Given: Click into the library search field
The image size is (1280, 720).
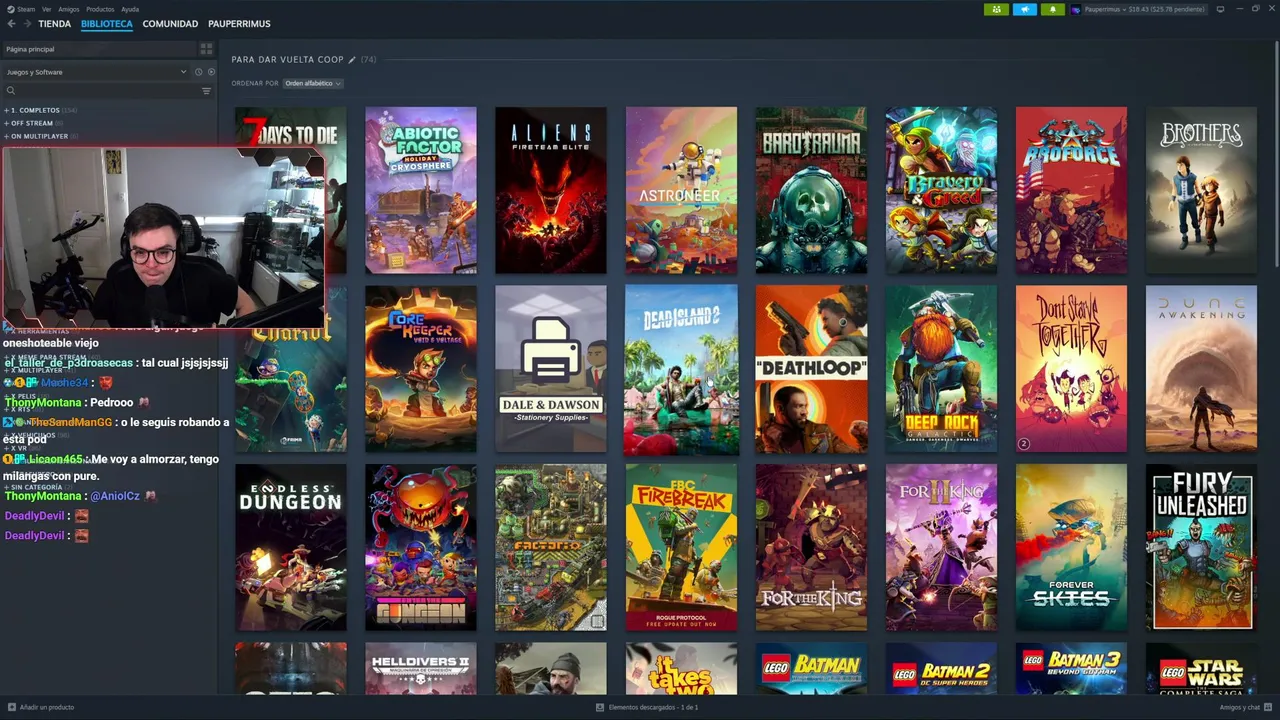Looking at the screenshot, I should (108, 91).
